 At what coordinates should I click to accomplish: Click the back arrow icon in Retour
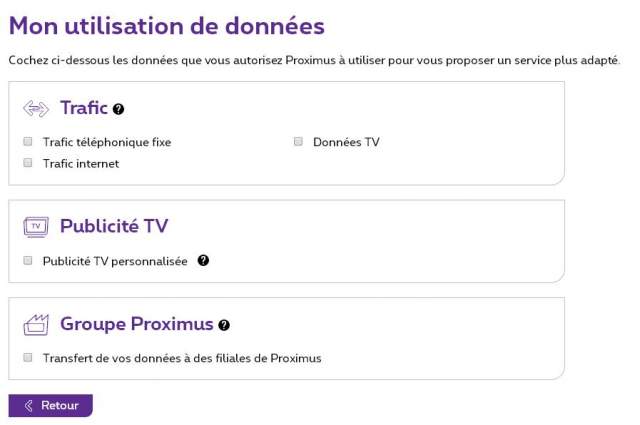click(29, 406)
